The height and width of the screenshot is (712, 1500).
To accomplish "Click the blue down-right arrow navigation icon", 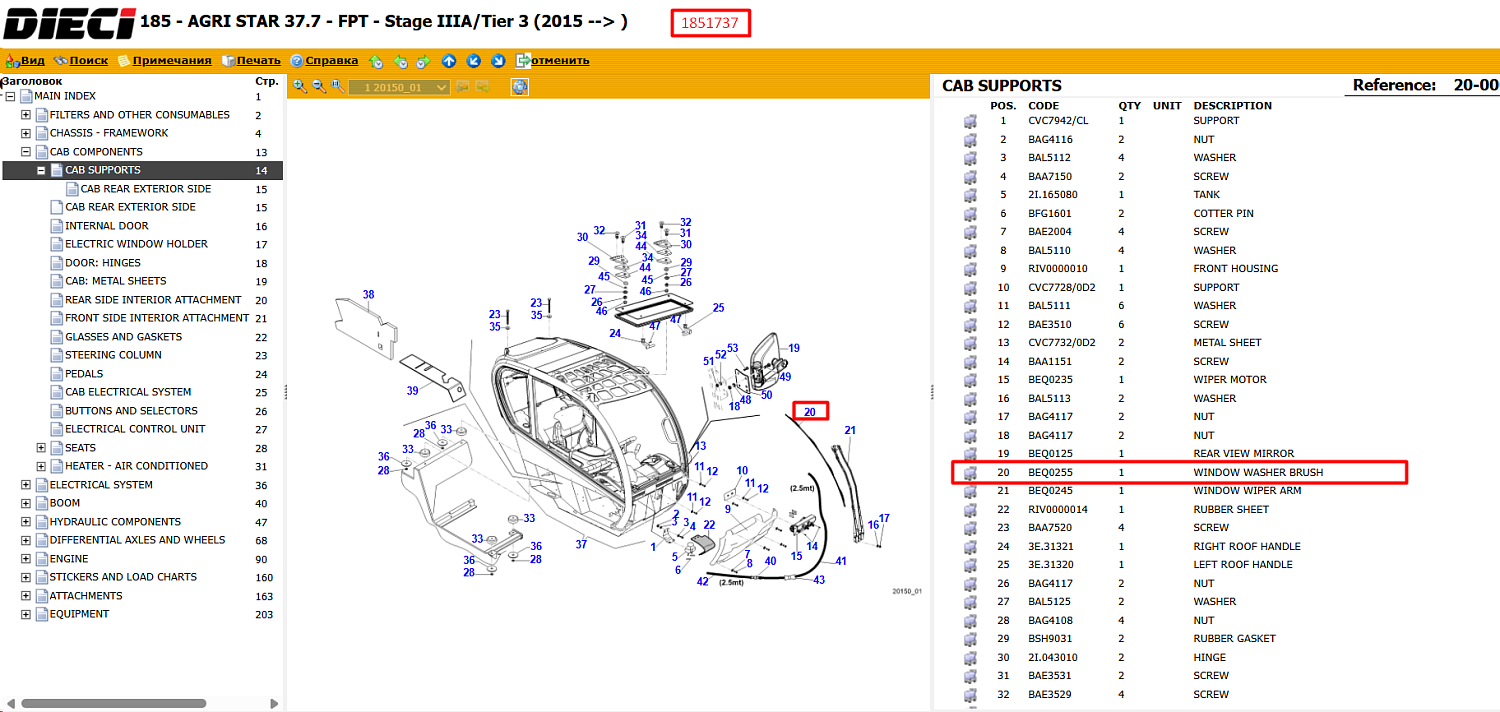I will tap(497, 61).
